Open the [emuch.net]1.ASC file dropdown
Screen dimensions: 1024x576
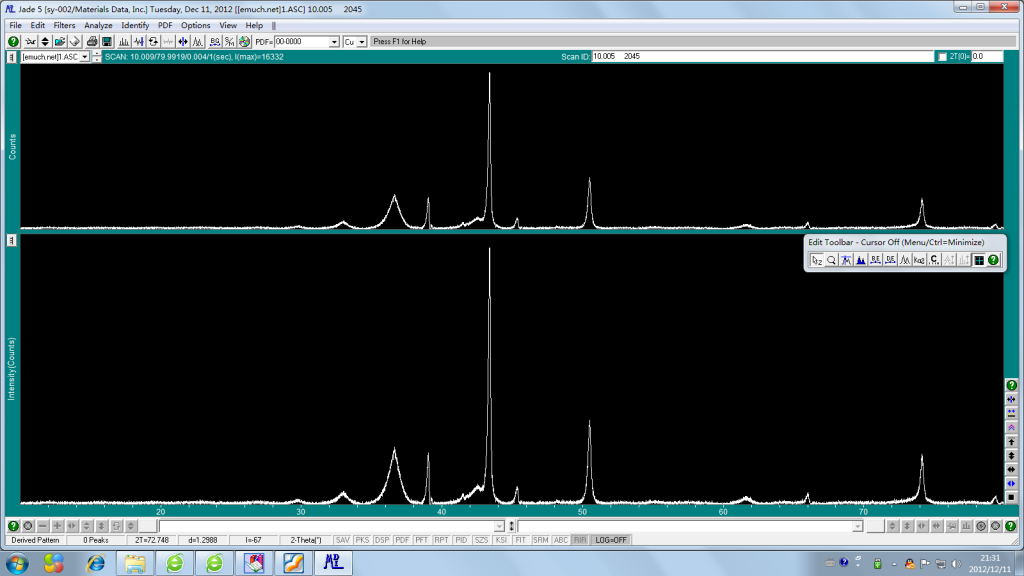84,57
